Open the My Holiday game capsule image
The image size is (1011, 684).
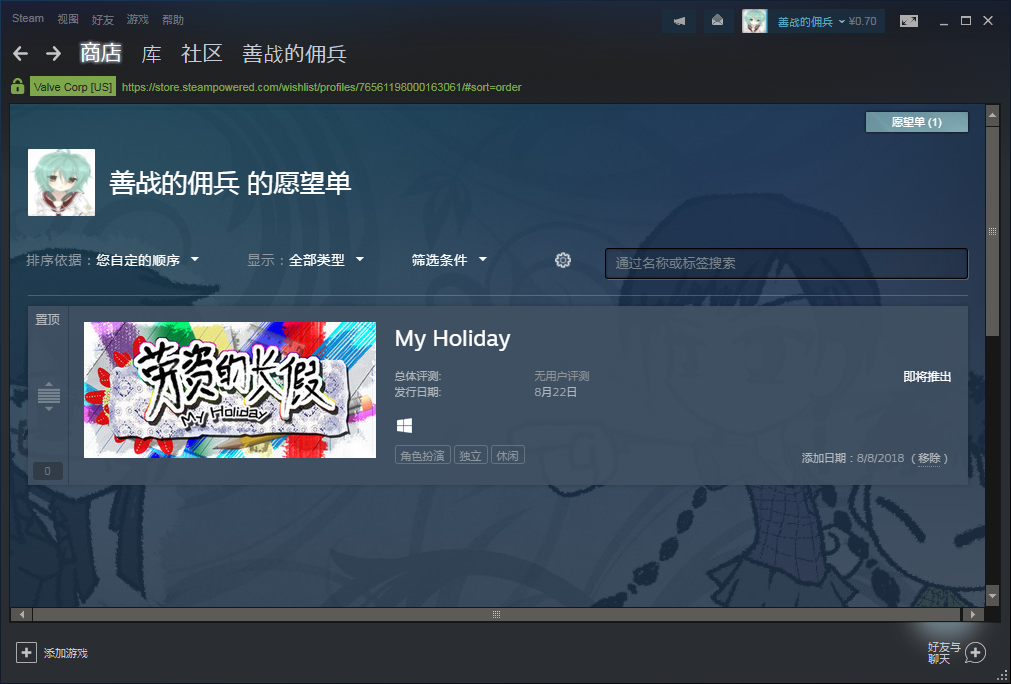coord(230,390)
